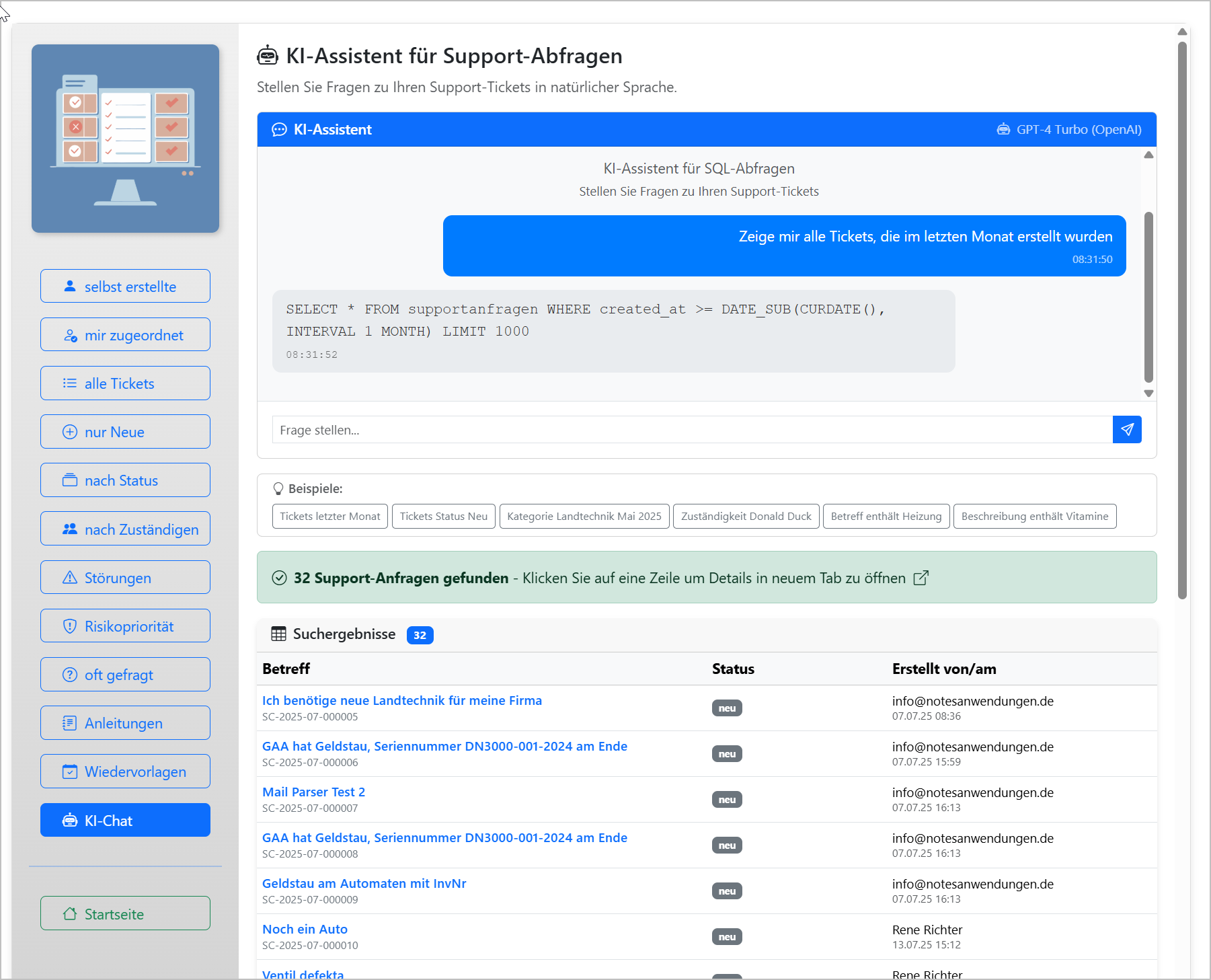Click the ticket dashboard illustration thumbnail
Screen dimensions: 1211x980
[x=125, y=139]
